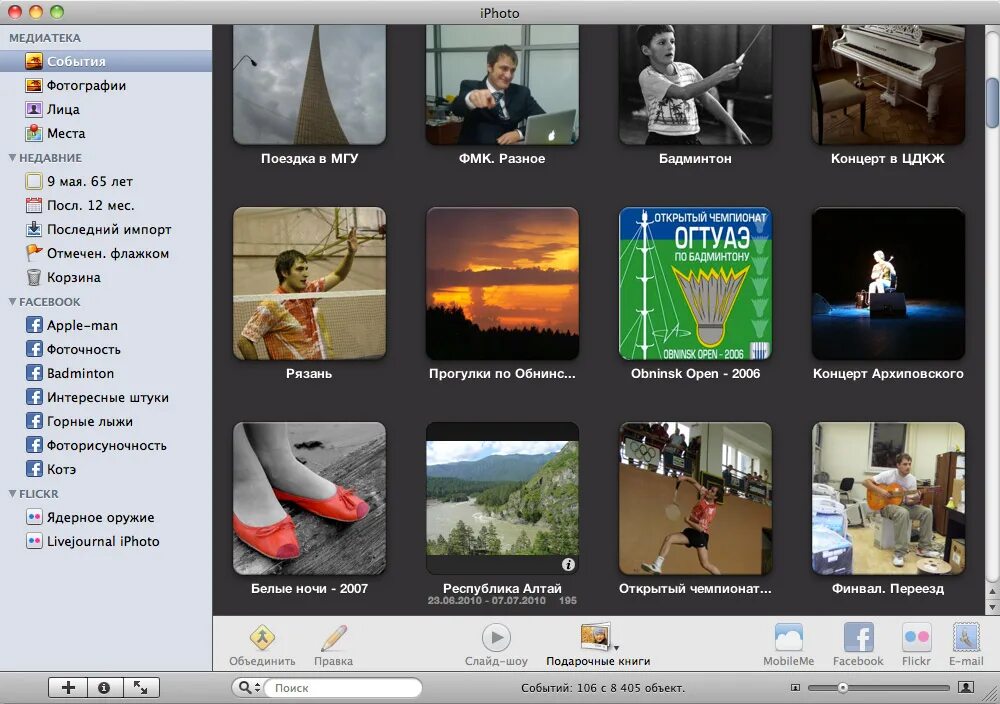Click the Объединить merge events icon
The width and height of the screenshot is (1000, 704).
pos(262,637)
